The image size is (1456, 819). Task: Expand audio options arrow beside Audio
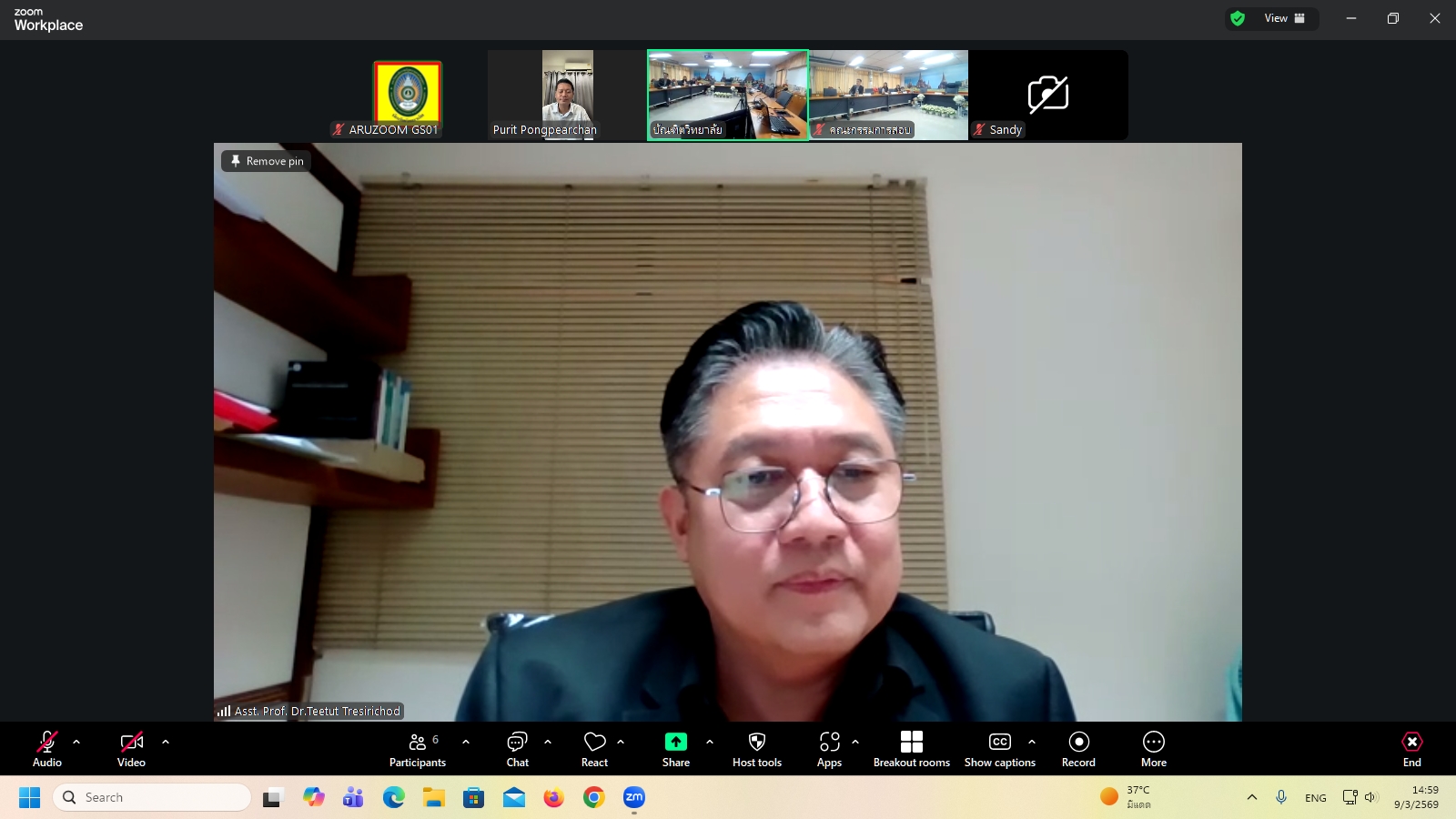[76, 742]
